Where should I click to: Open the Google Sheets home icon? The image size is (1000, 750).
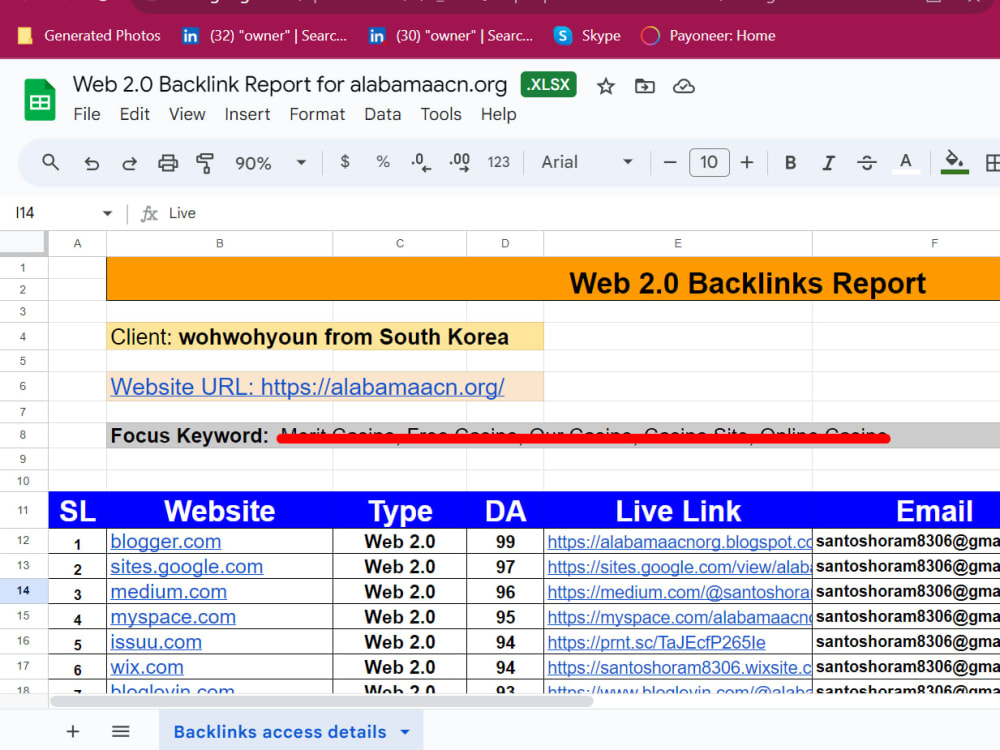coord(40,100)
